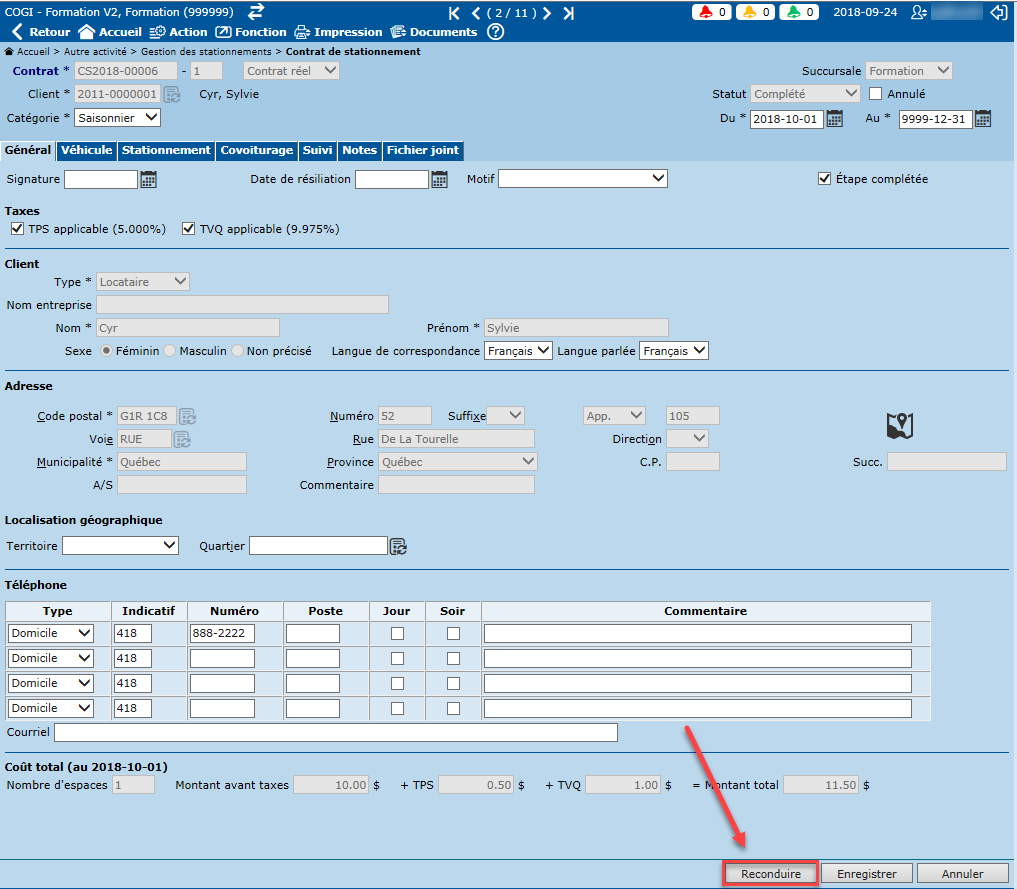This screenshot has height=889, width=1017.
Task: Toggle the Annulé checkbox
Action: pyautogui.click(x=876, y=94)
